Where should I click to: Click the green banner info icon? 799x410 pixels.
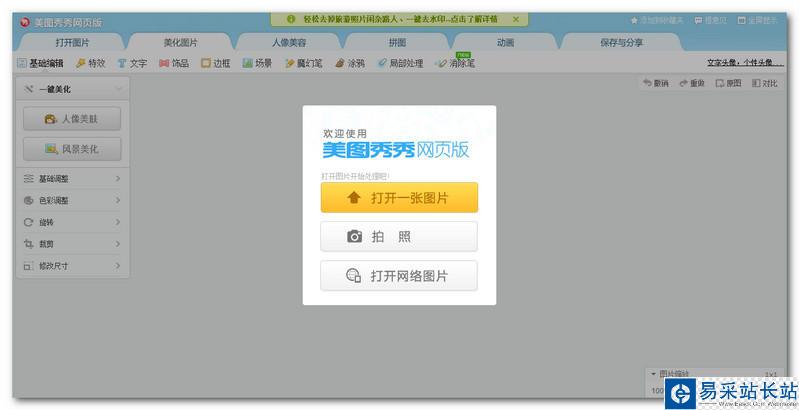pyautogui.click(x=290, y=19)
